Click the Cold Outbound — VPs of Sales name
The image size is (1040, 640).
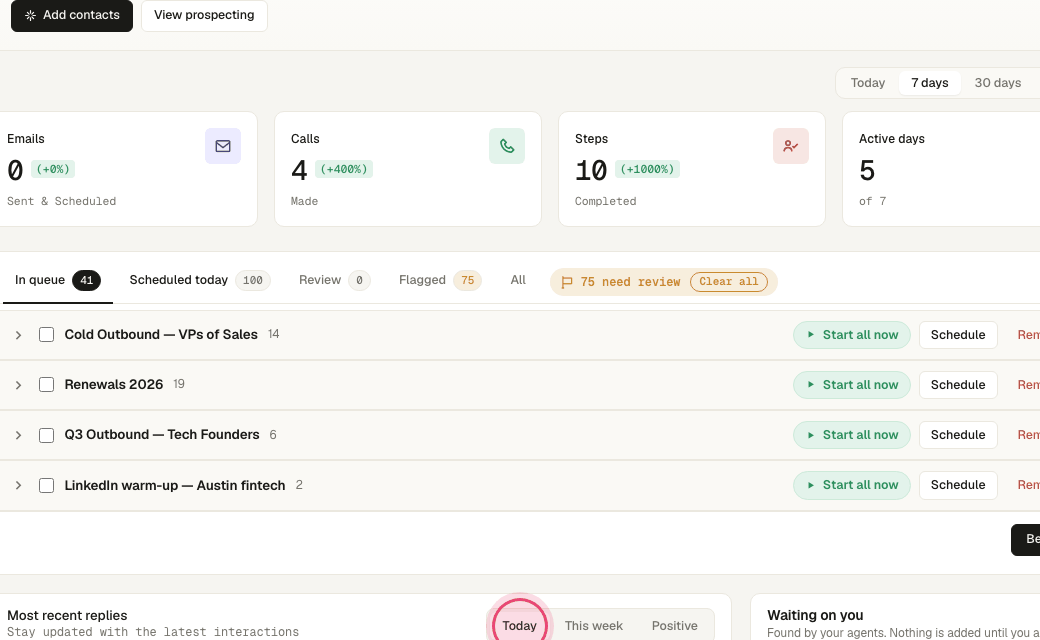161,335
